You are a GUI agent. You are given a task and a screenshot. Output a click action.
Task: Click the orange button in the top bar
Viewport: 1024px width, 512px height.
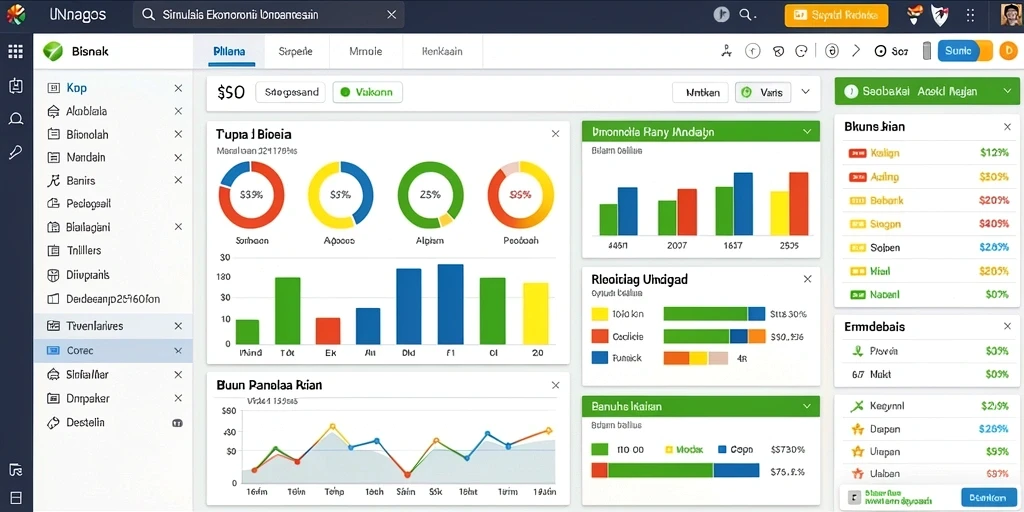coord(836,15)
